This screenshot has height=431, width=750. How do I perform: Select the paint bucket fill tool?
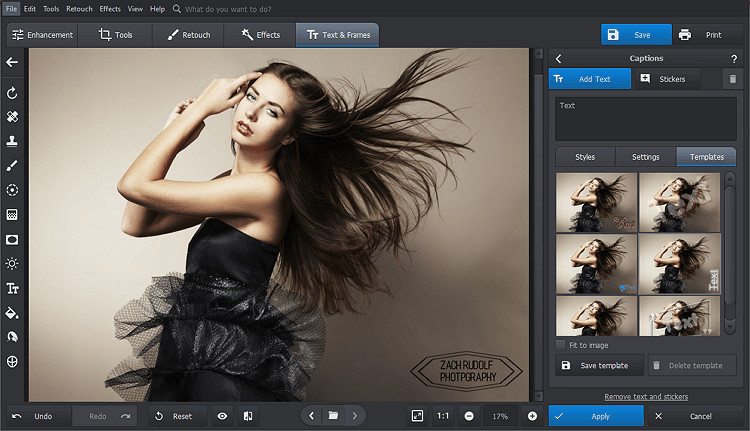tap(12, 313)
